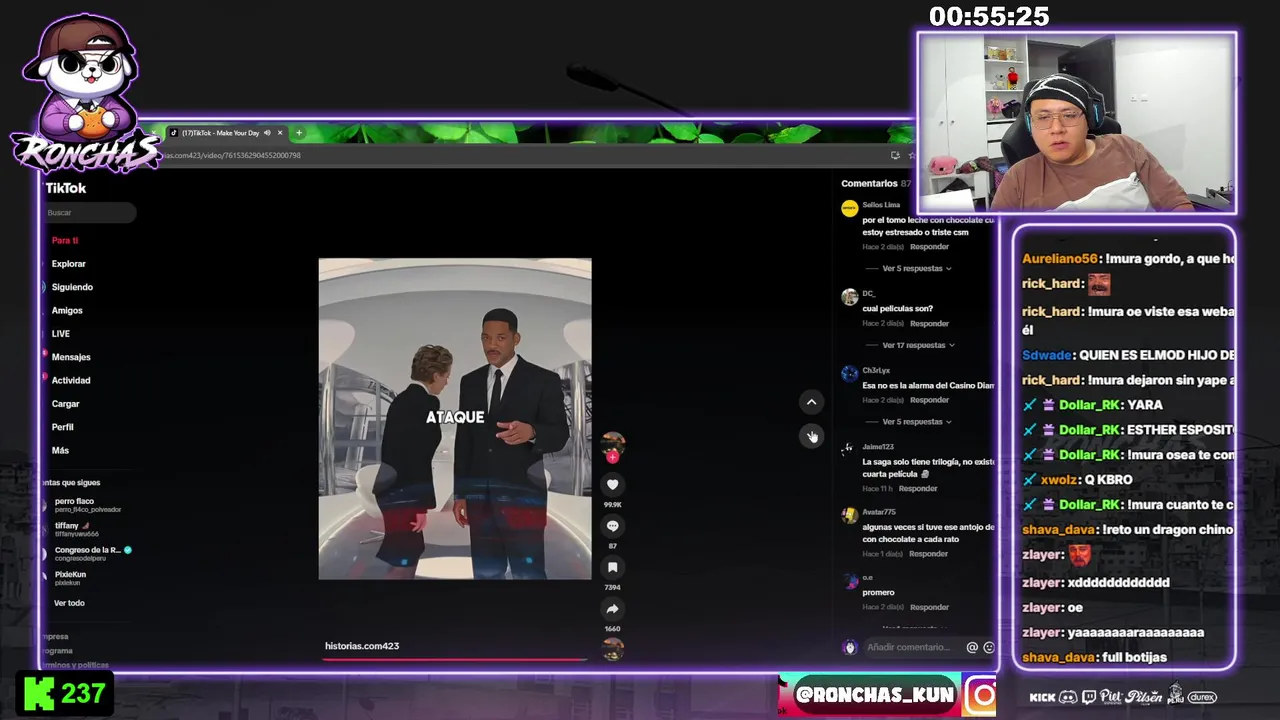Click the browser address bar URL
The image size is (1280, 720).
click(230, 155)
